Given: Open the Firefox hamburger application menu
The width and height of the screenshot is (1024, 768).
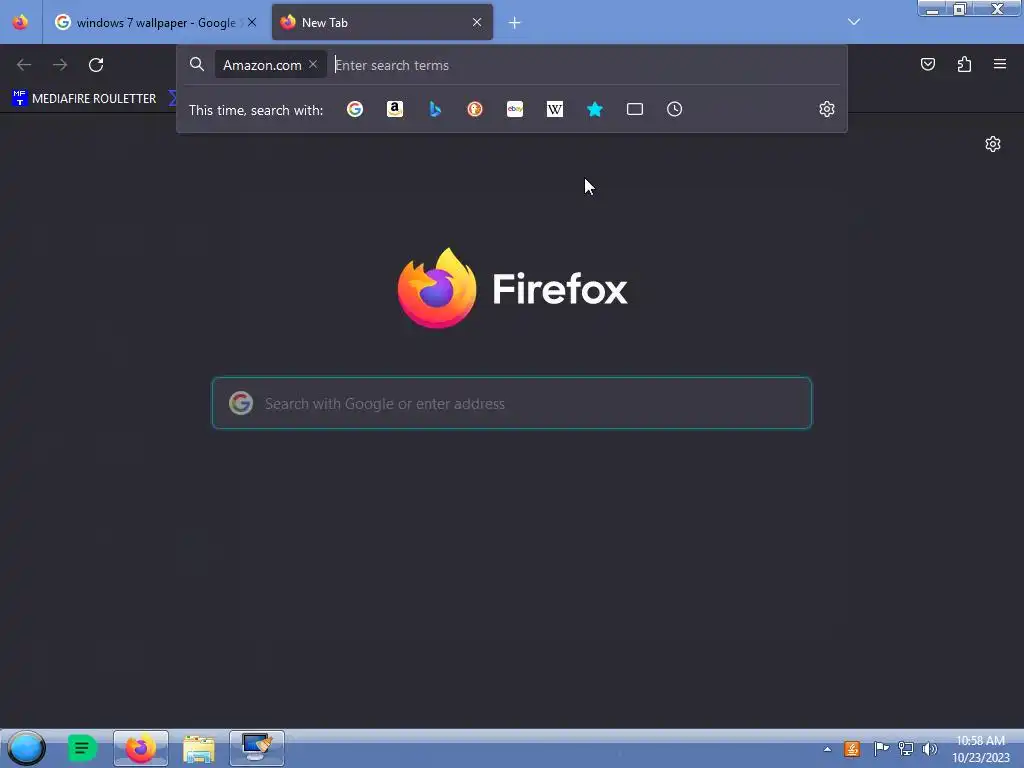Looking at the screenshot, I should click(x=1000, y=64).
